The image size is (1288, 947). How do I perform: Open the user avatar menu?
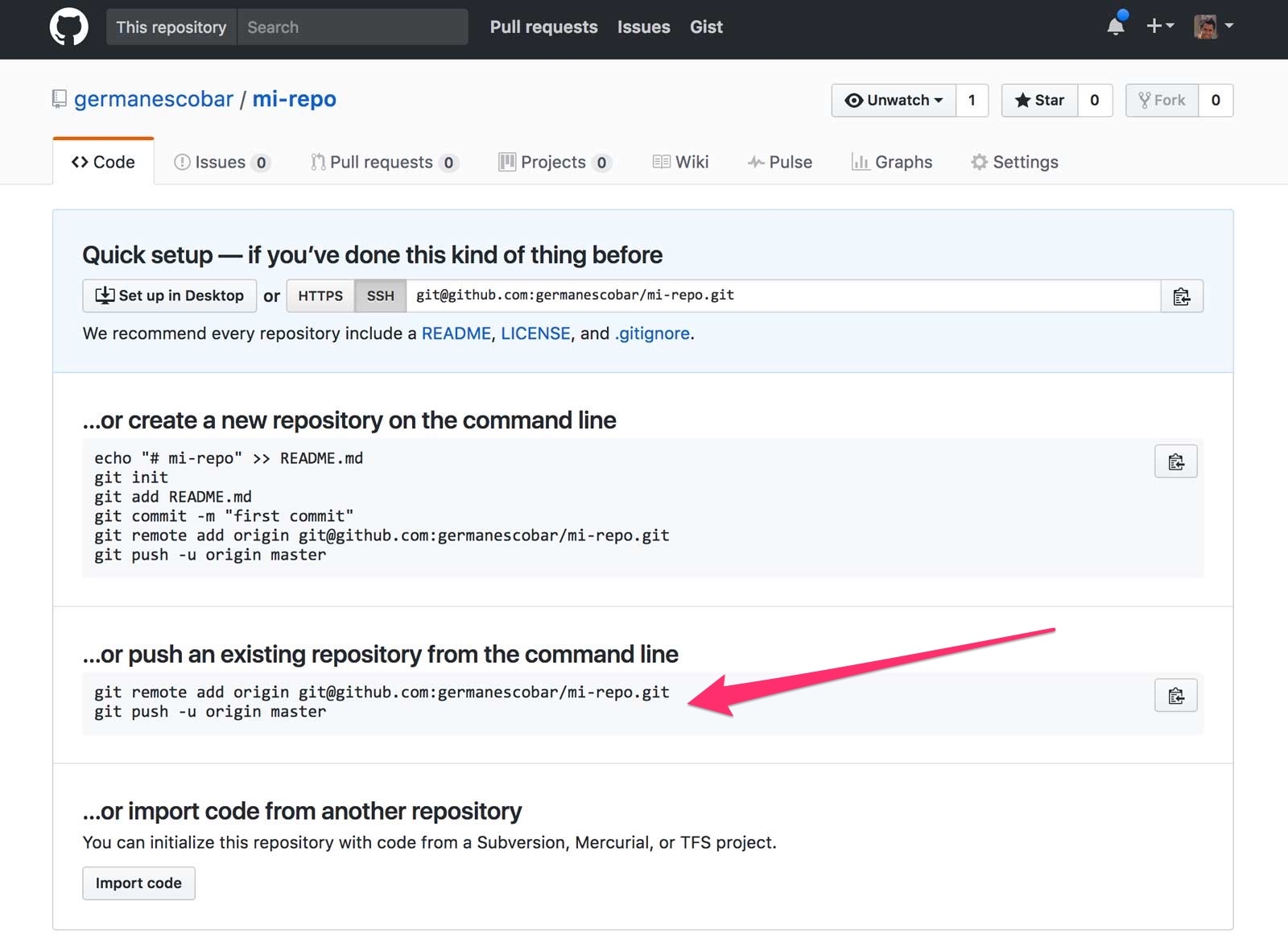tap(1213, 27)
